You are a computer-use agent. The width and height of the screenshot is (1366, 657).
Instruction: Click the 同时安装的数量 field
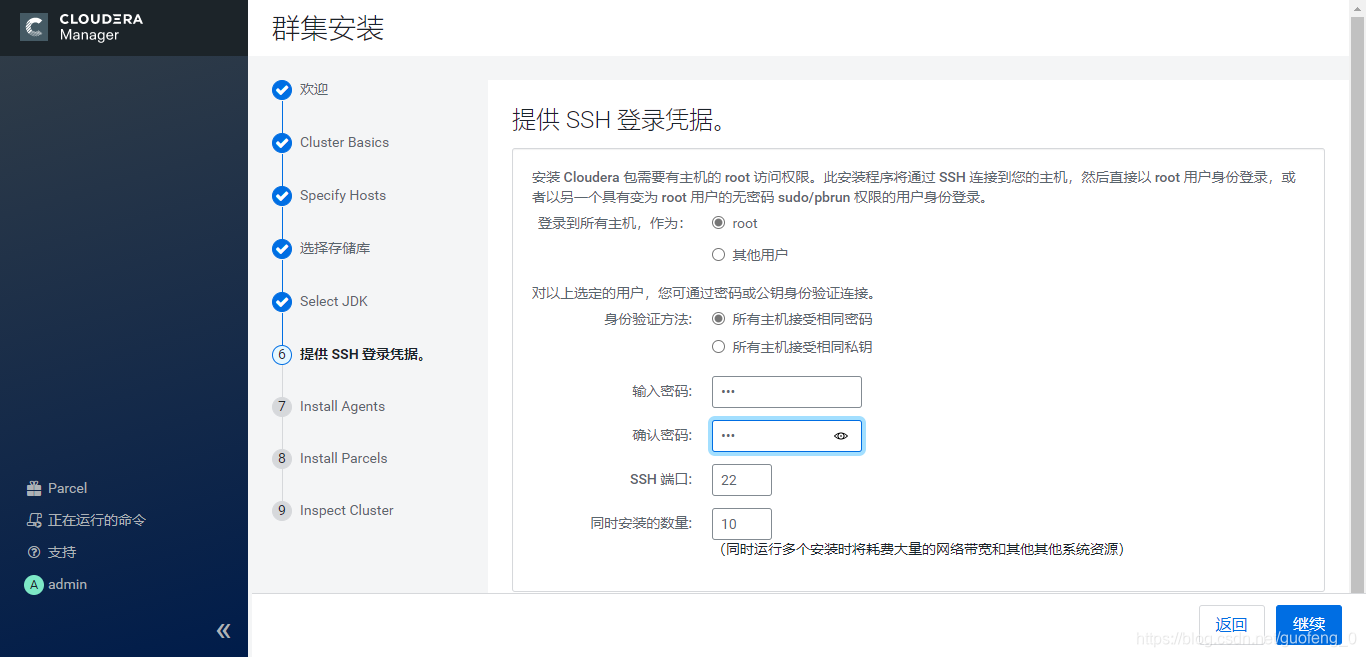[x=742, y=524]
